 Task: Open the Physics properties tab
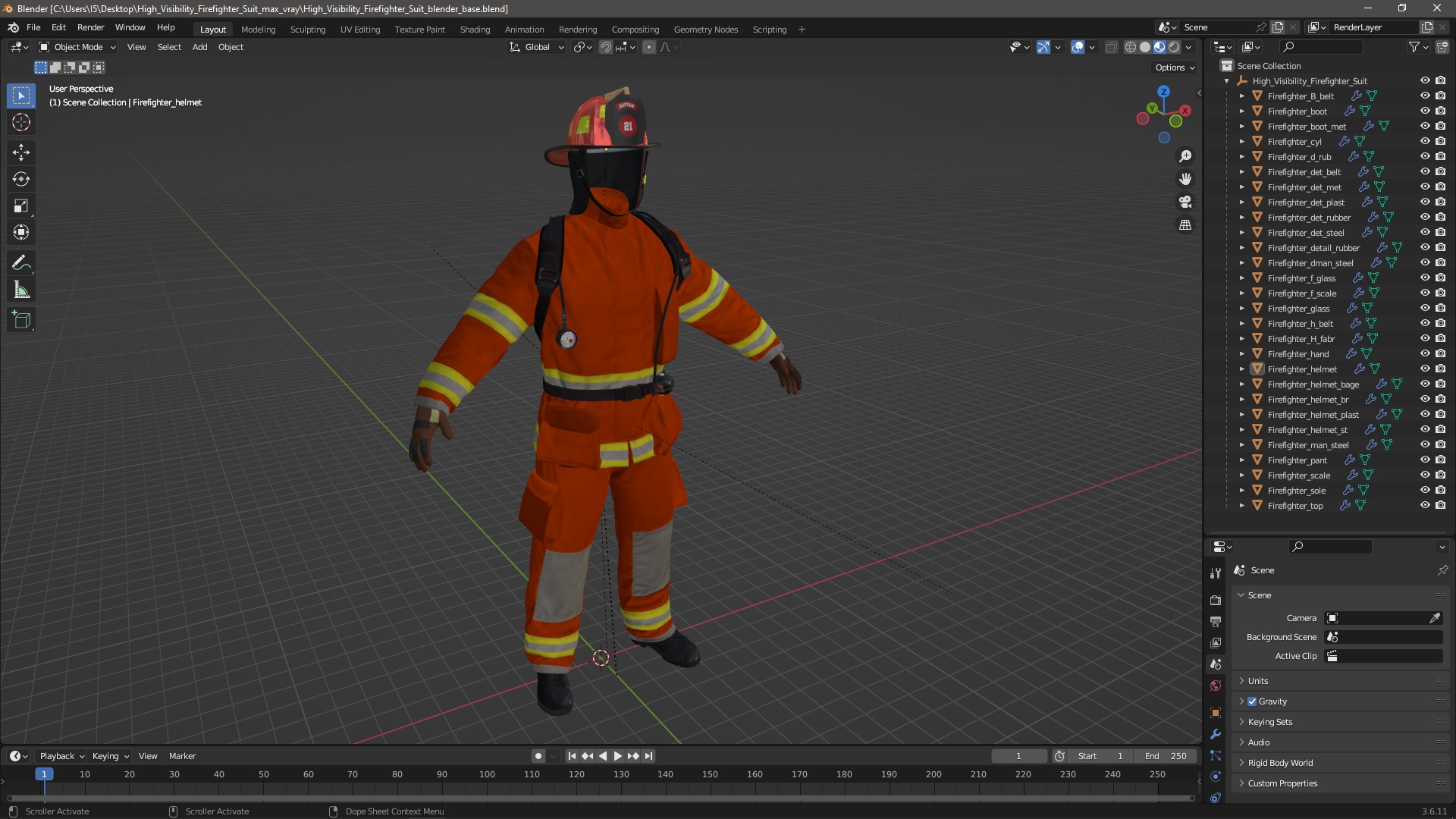(x=1216, y=777)
